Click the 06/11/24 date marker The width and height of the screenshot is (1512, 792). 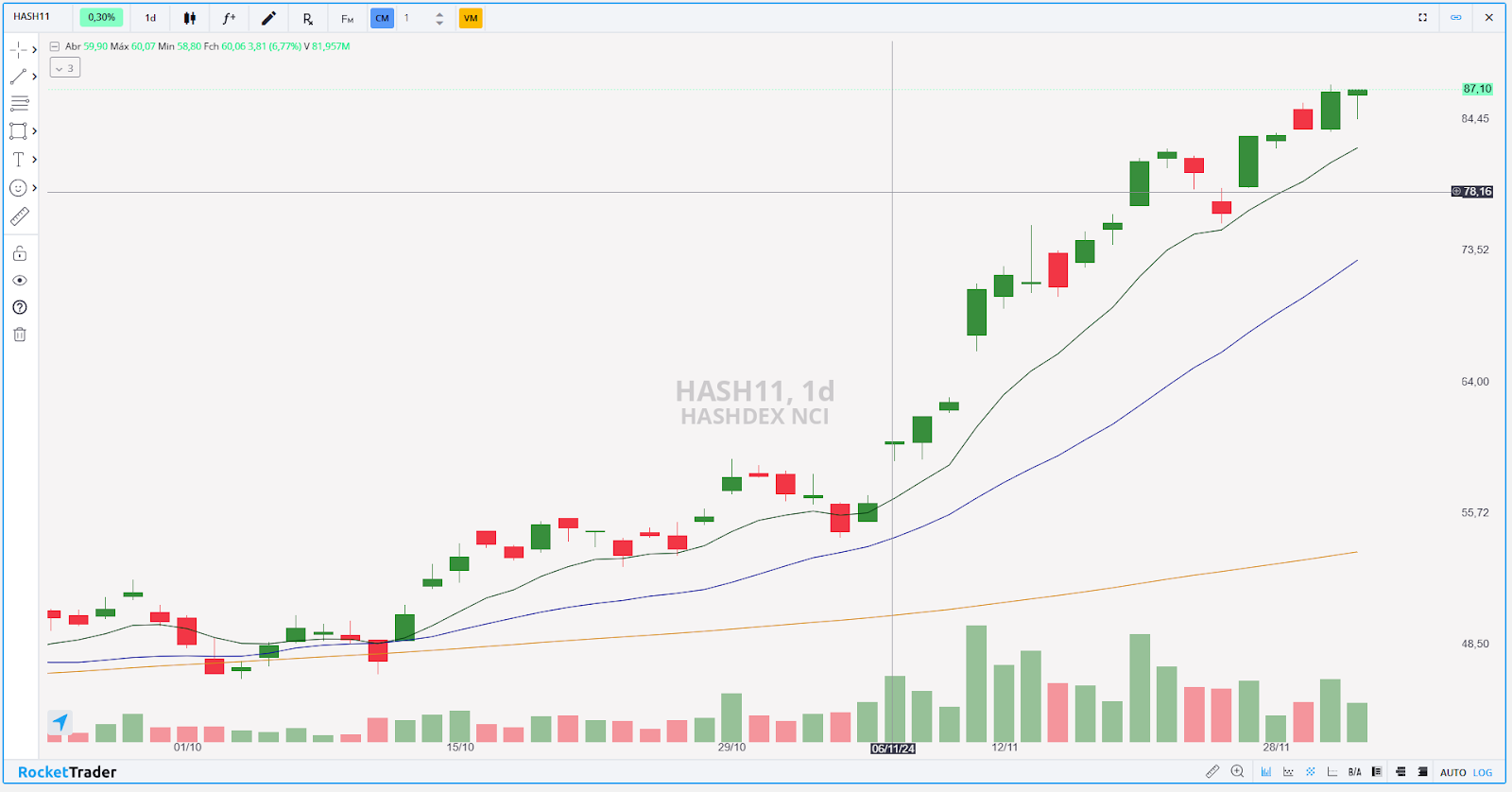[x=893, y=749]
